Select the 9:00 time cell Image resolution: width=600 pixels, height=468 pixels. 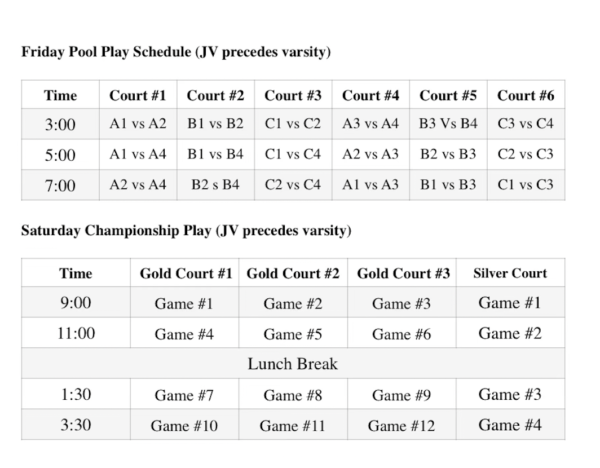pos(75,303)
